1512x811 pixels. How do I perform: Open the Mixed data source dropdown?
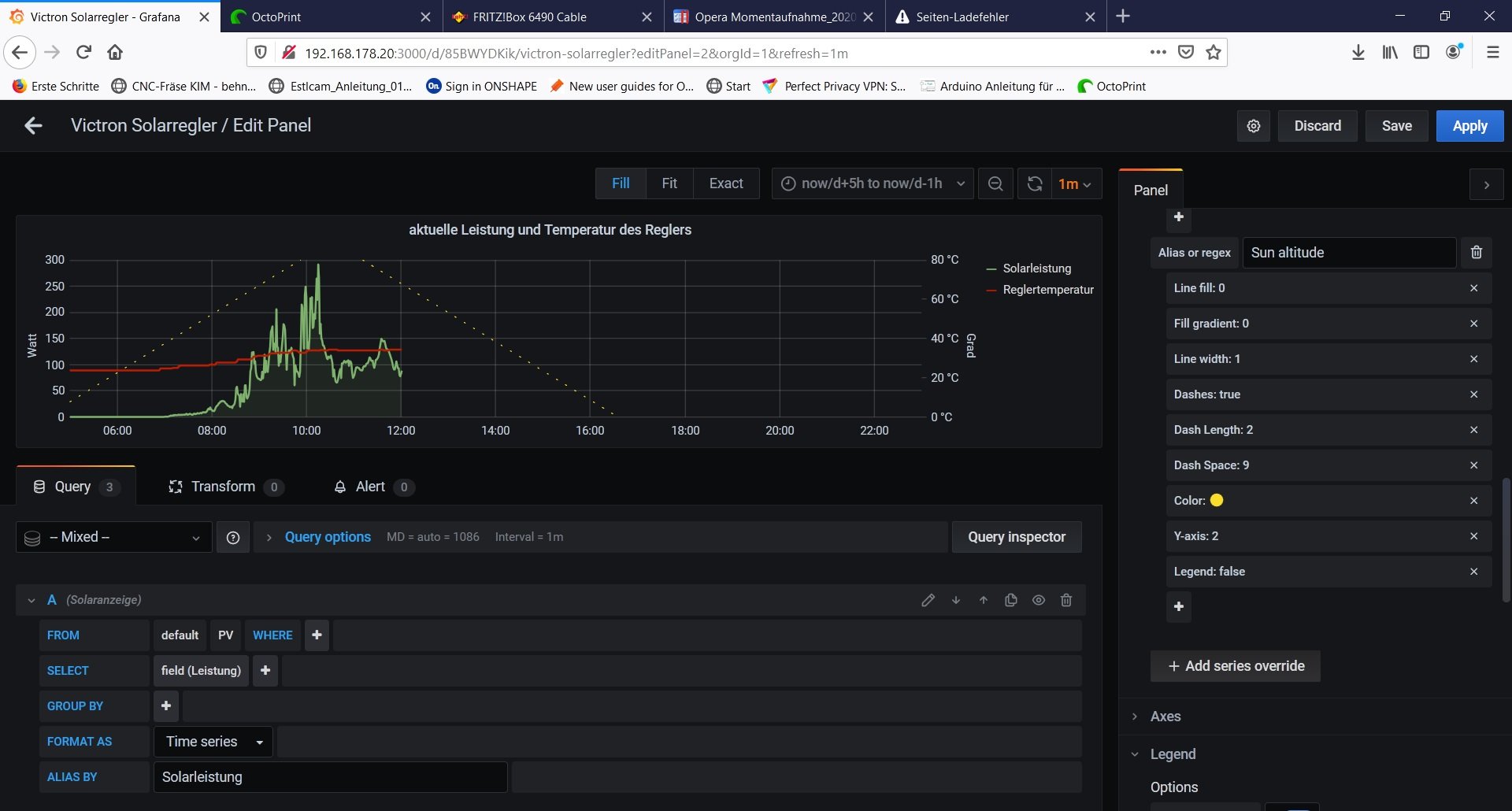coord(114,537)
